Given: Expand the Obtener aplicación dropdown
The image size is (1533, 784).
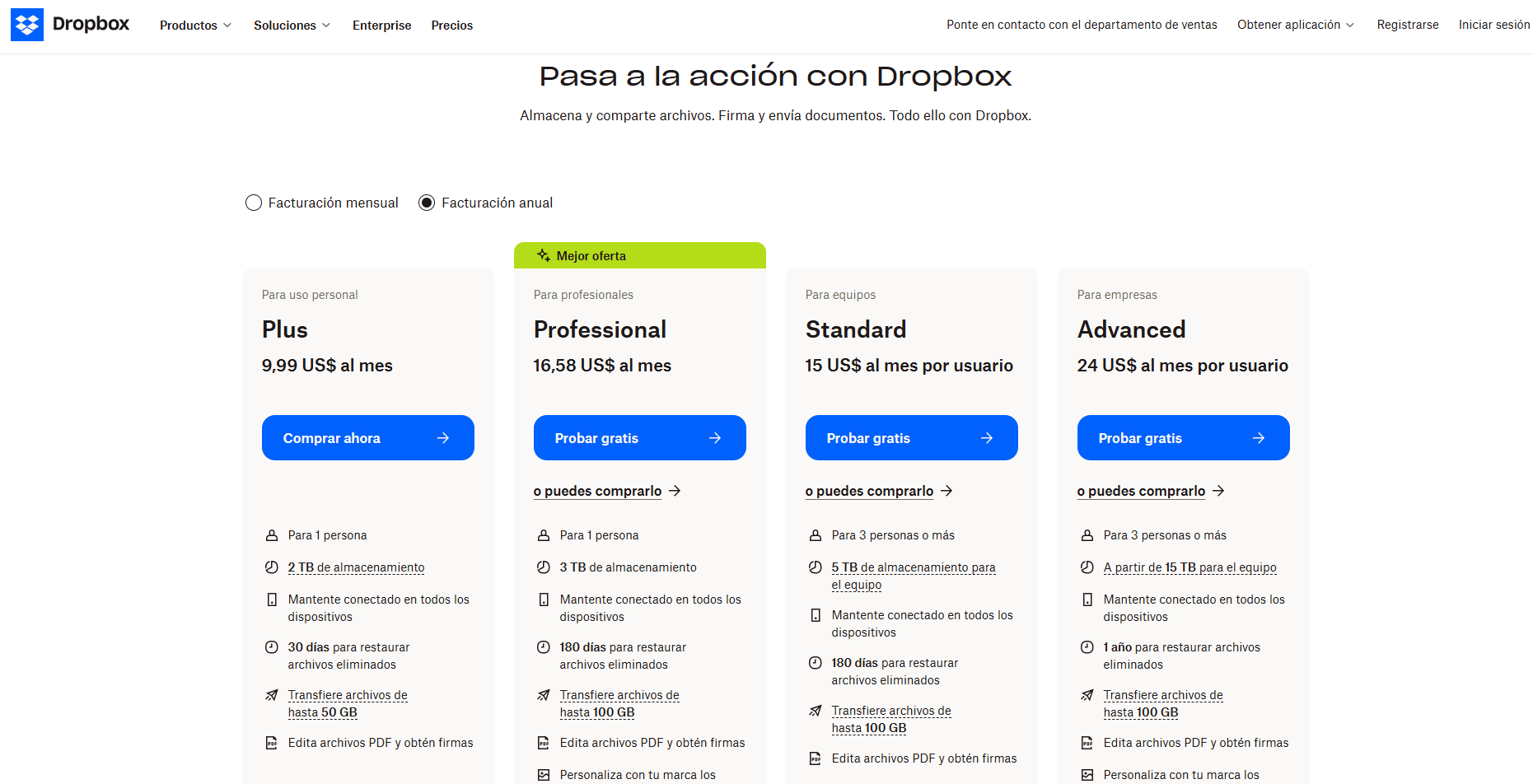Looking at the screenshot, I should [1294, 25].
